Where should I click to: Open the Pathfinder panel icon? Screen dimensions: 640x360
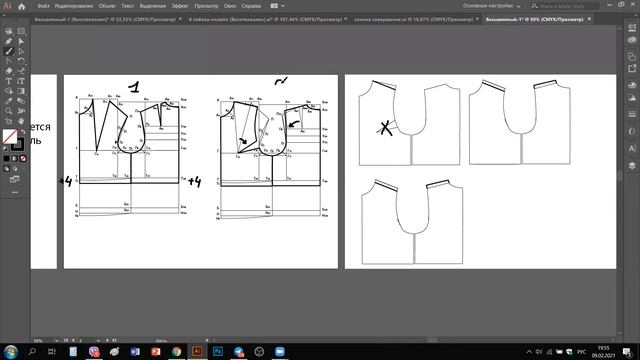632,57
